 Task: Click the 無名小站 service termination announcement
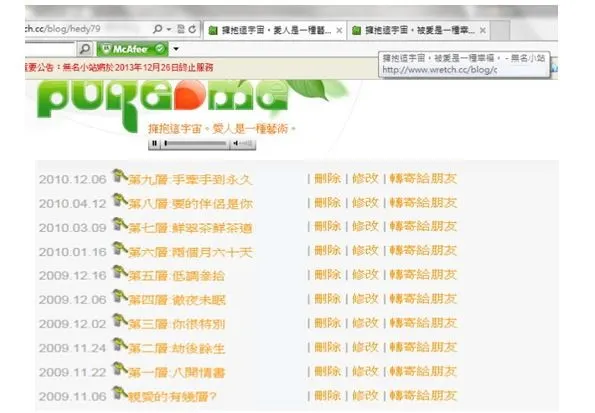119,68
